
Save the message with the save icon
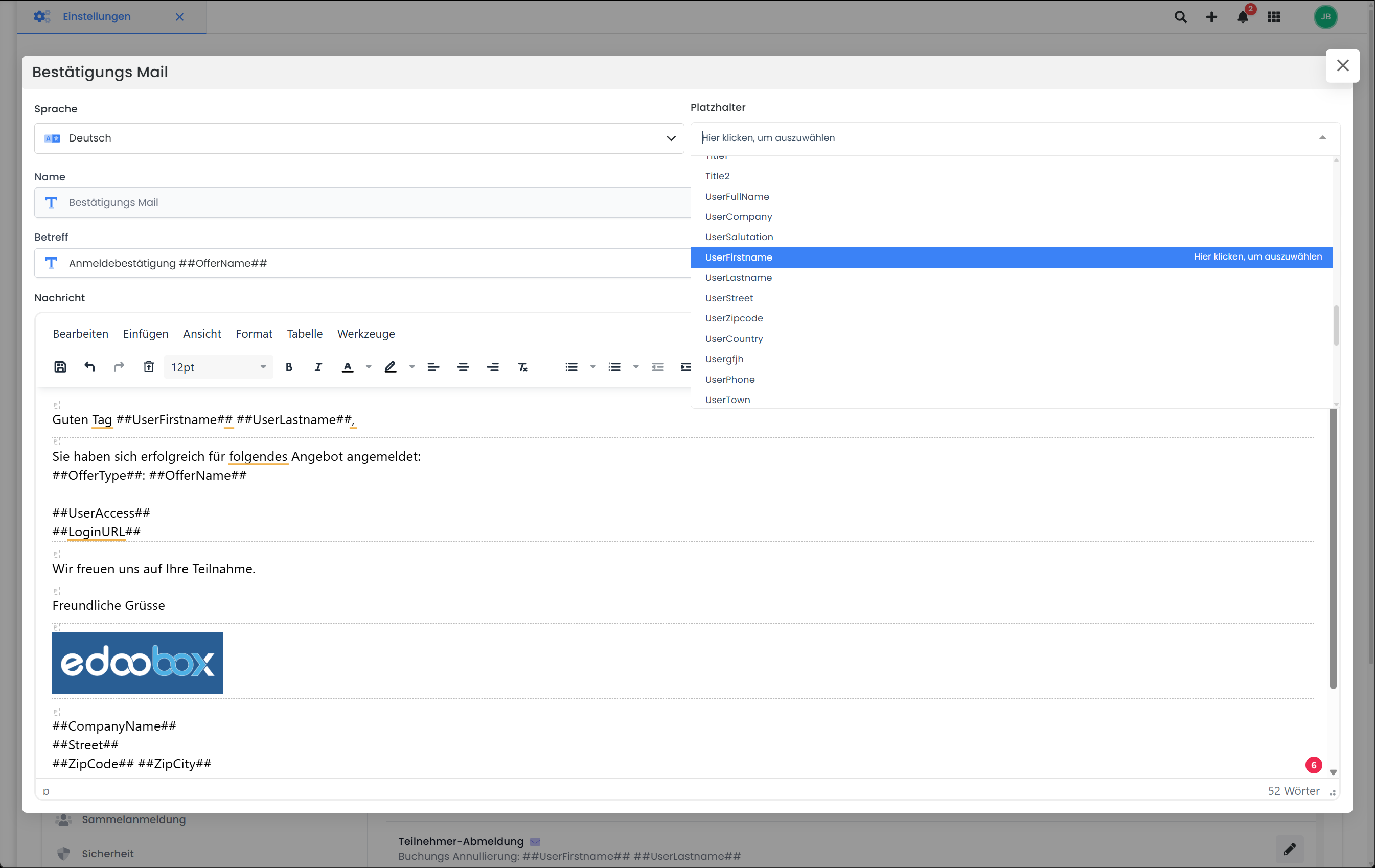[60, 367]
